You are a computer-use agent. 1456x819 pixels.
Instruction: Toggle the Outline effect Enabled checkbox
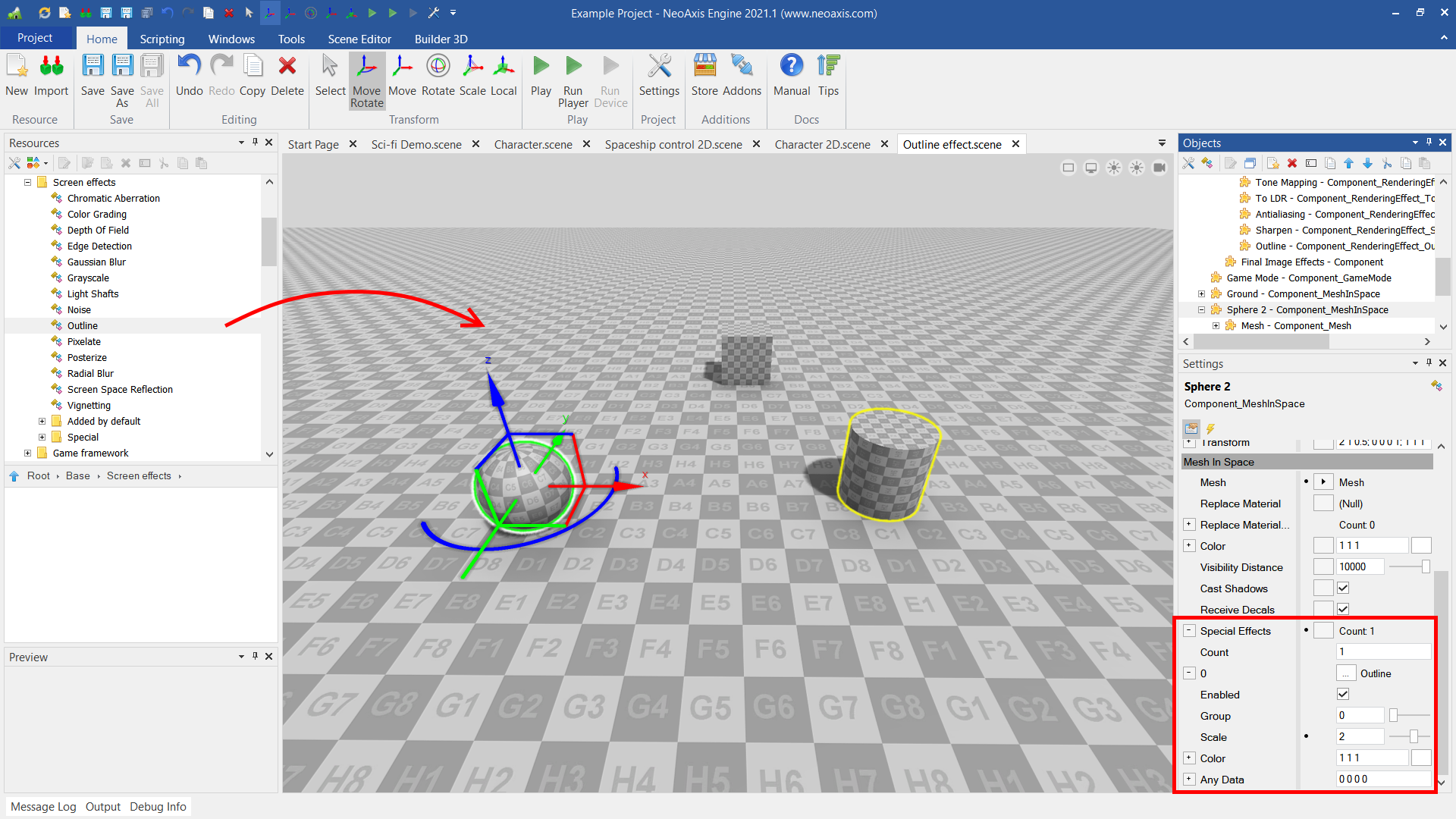point(1343,694)
